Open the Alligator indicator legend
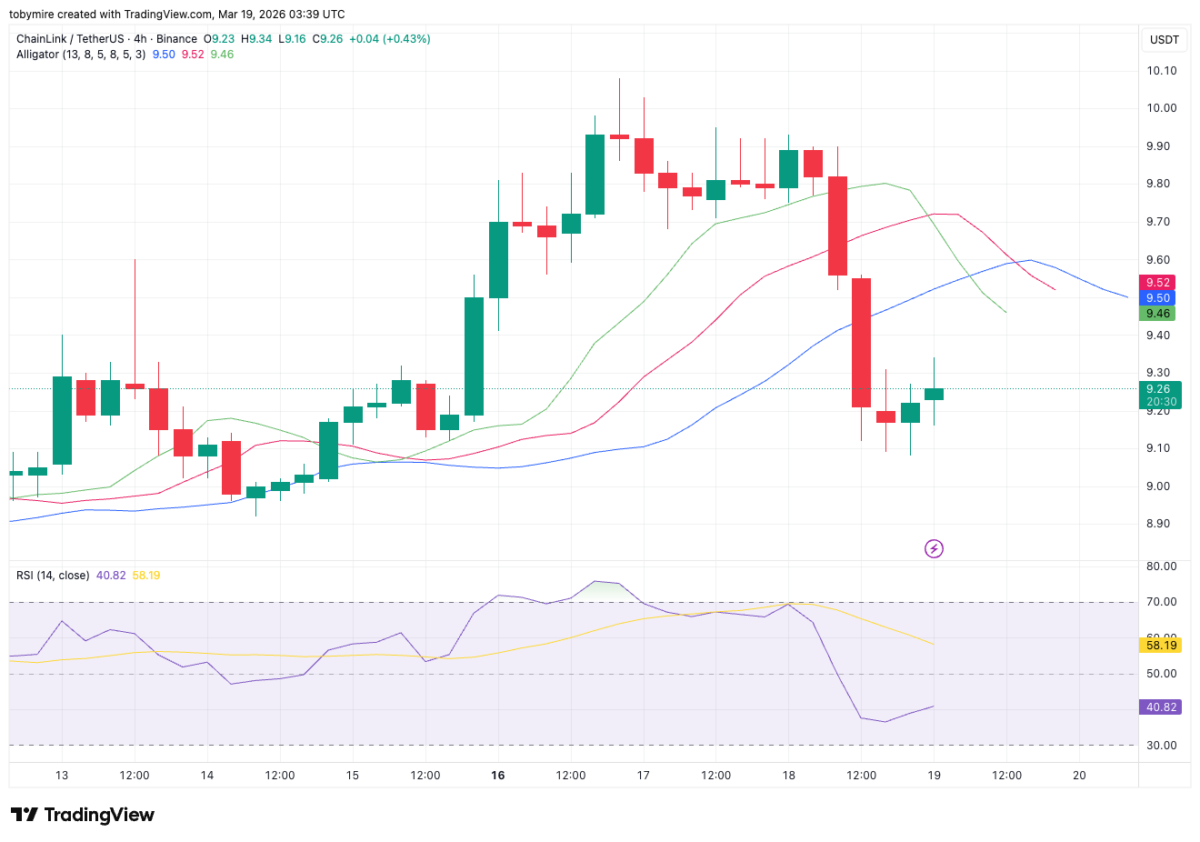The height and width of the screenshot is (842, 1200). 80,54
